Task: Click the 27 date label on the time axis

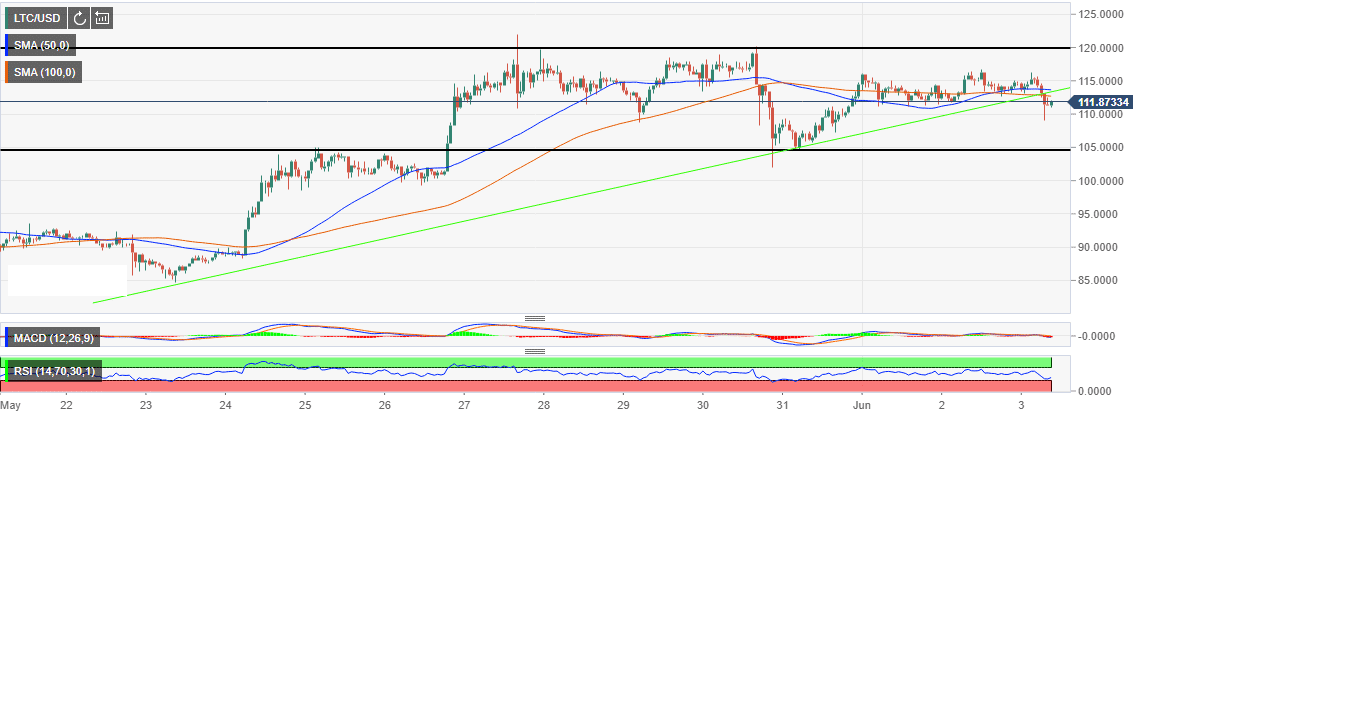Action: click(x=464, y=405)
